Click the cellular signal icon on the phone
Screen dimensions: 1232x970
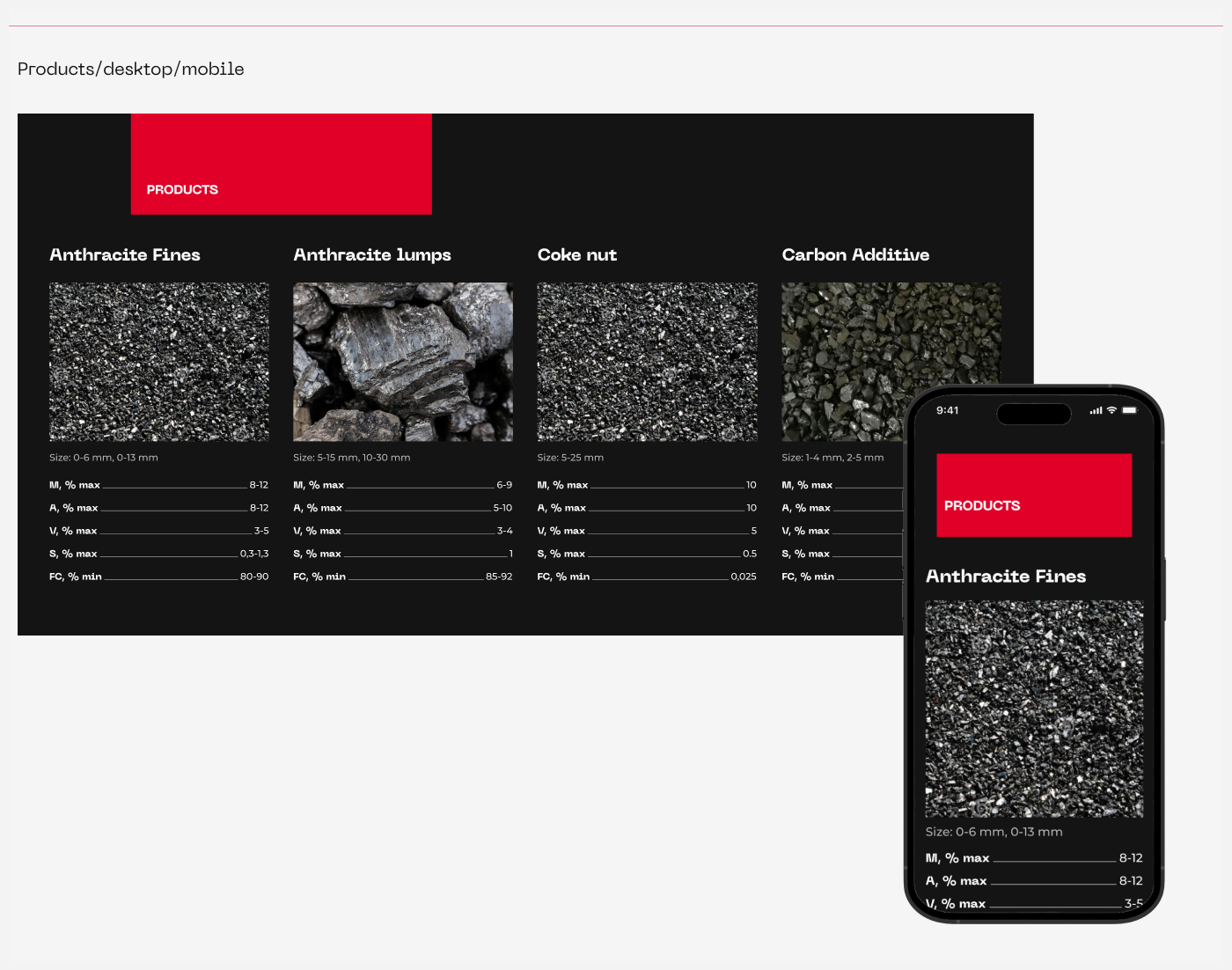coord(1096,411)
